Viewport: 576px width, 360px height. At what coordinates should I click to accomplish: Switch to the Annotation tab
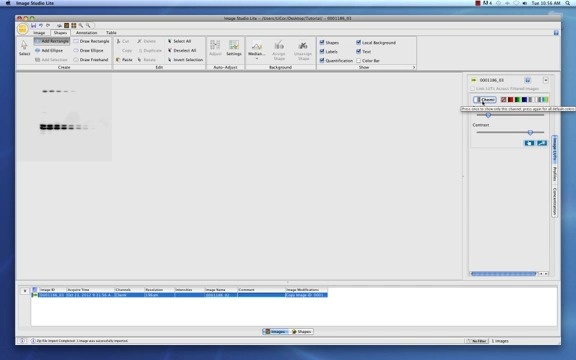click(x=86, y=33)
